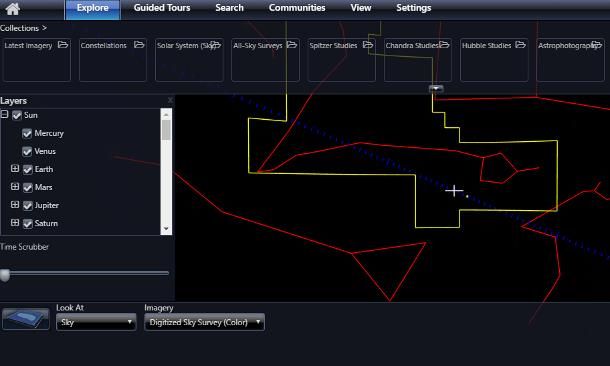Image resolution: width=610 pixels, height=366 pixels.
Task: Open the Spitzer Studies folder icon
Action: pyautogui.click(x=368, y=45)
